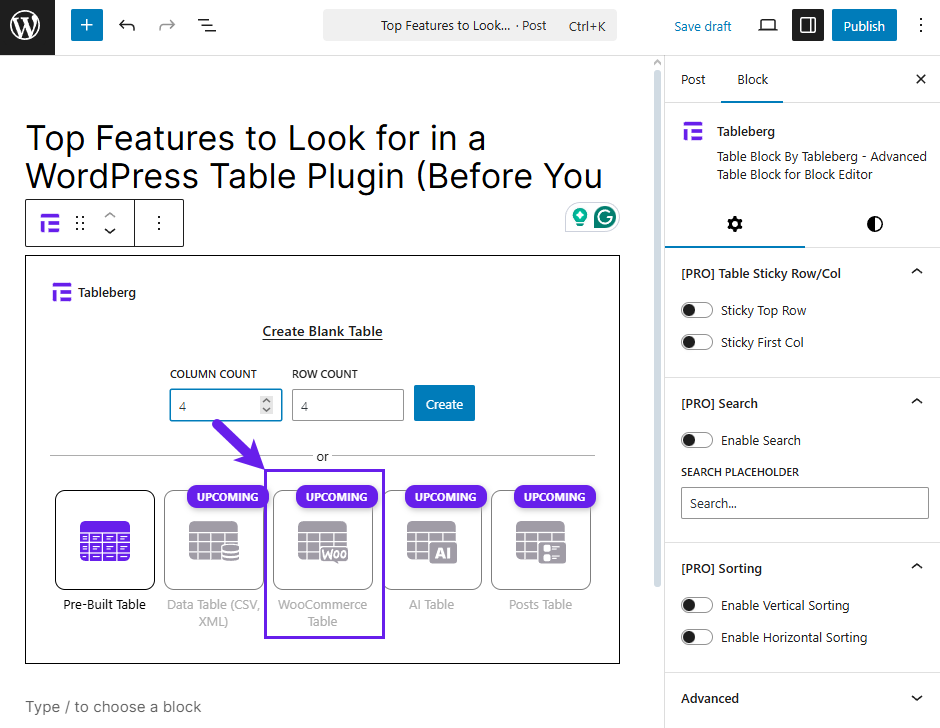Toggle Enable Horizontal Sorting

pos(697,637)
